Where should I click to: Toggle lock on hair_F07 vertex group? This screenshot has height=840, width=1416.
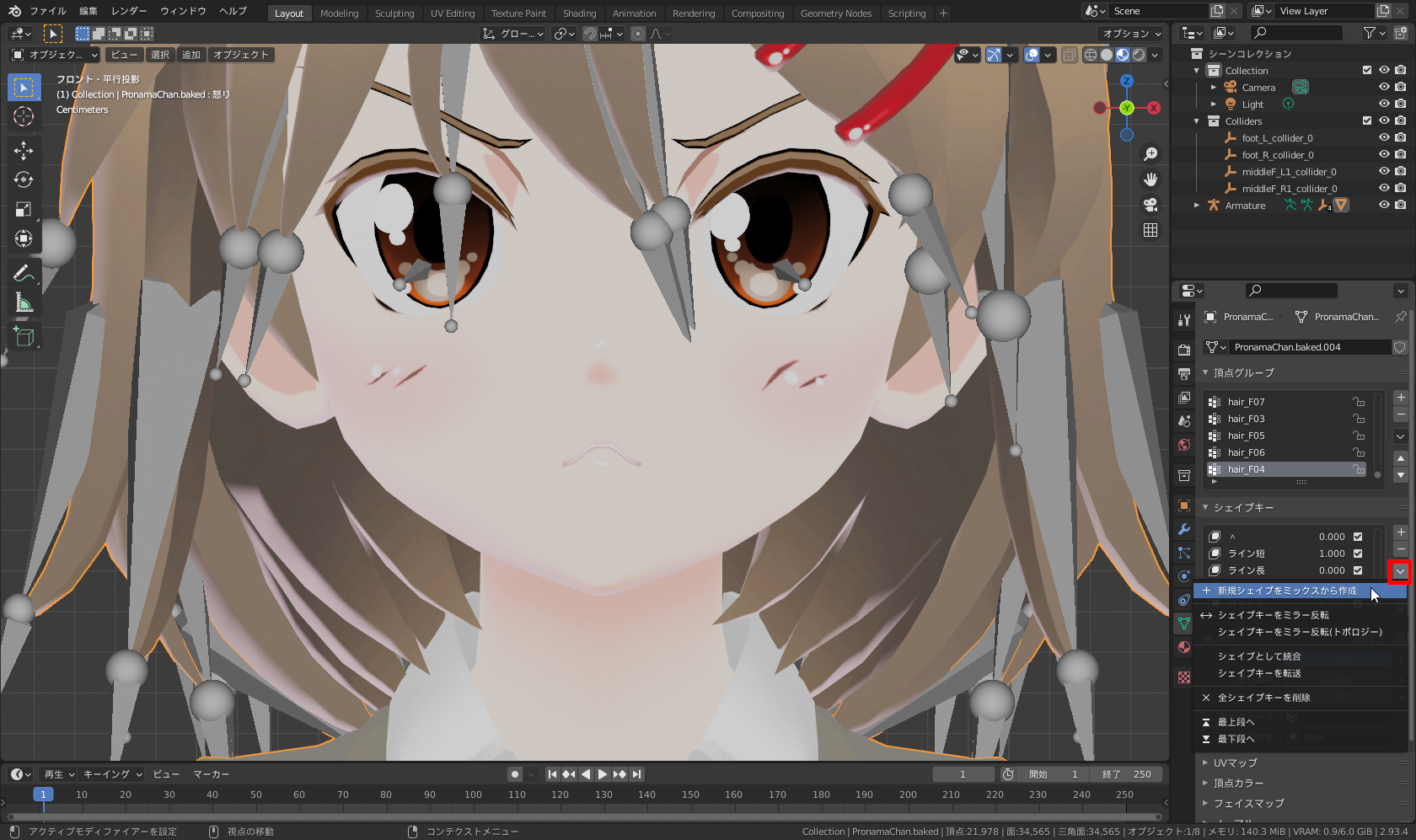(1359, 402)
